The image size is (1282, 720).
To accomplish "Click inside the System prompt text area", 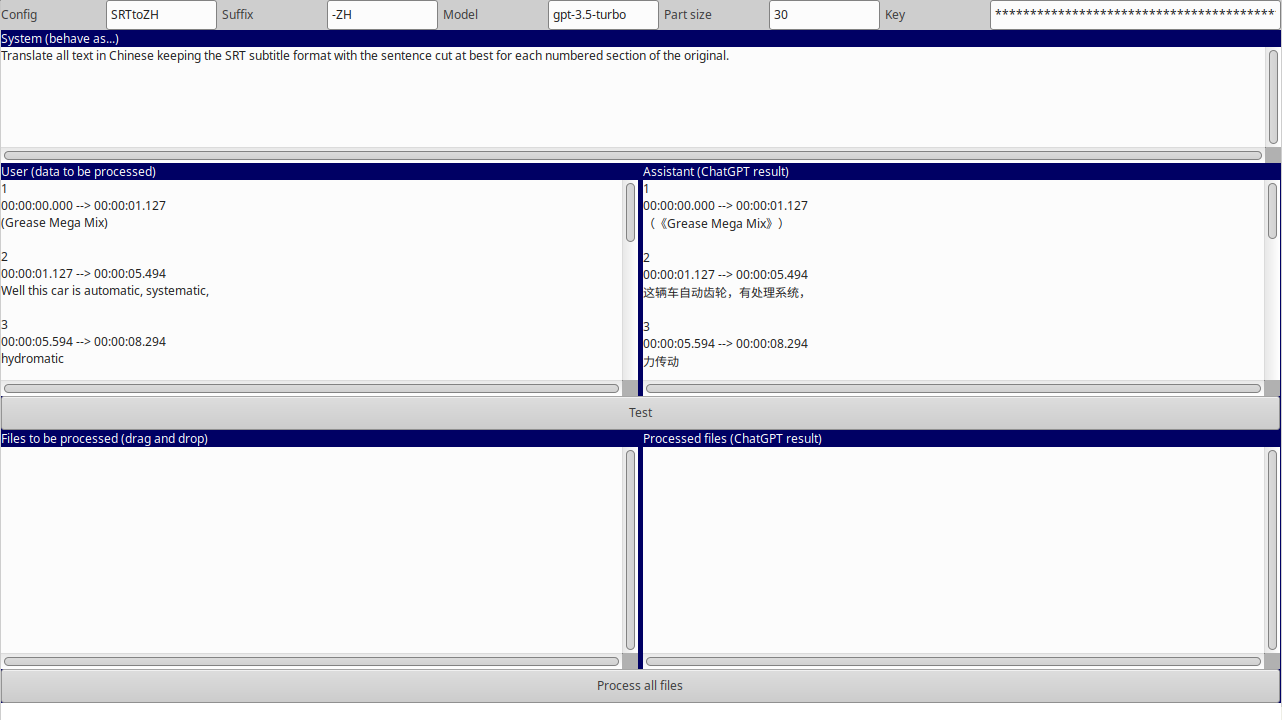I will point(630,100).
